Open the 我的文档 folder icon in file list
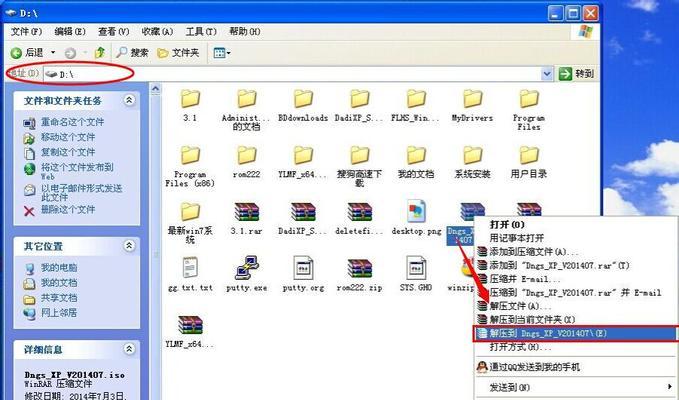This screenshot has width=679, height=400. 416,162
